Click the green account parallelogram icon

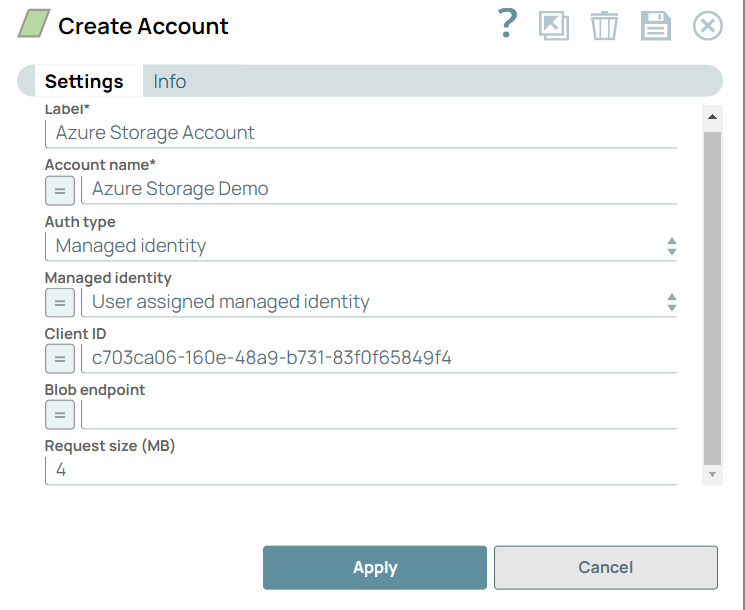(33, 25)
